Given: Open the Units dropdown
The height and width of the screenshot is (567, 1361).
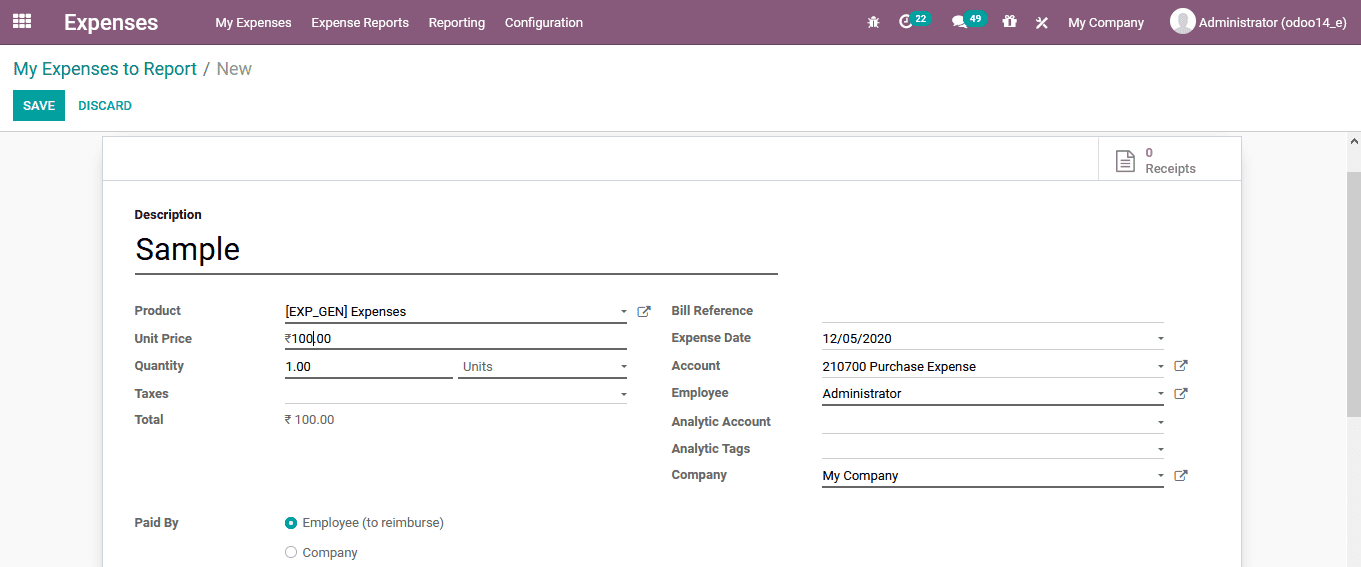Looking at the screenshot, I should (x=542, y=367).
